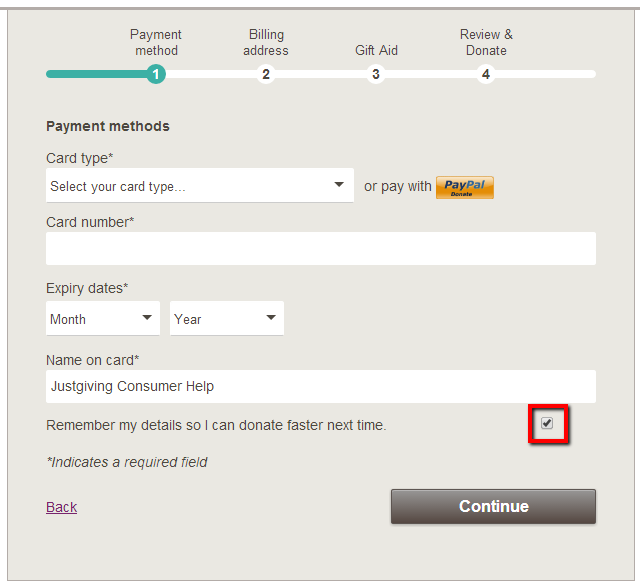The image size is (640, 587).
Task: Go to step 2 circle marker
Action: [x=266, y=74]
